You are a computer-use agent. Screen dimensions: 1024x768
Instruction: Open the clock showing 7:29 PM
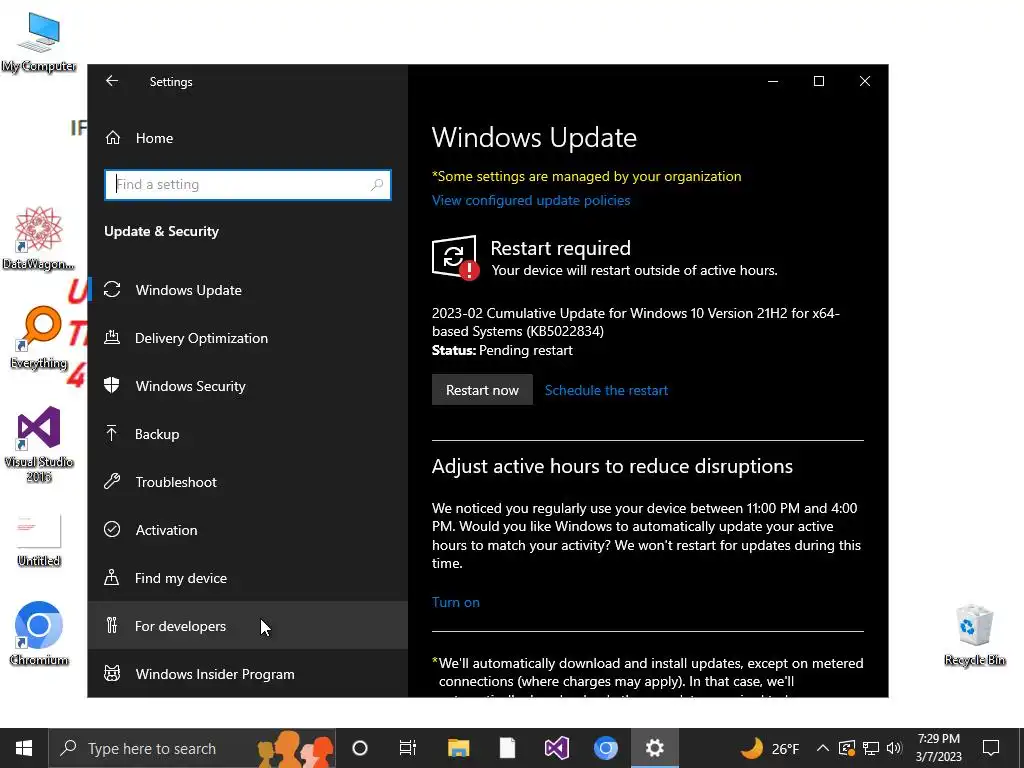click(x=938, y=748)
